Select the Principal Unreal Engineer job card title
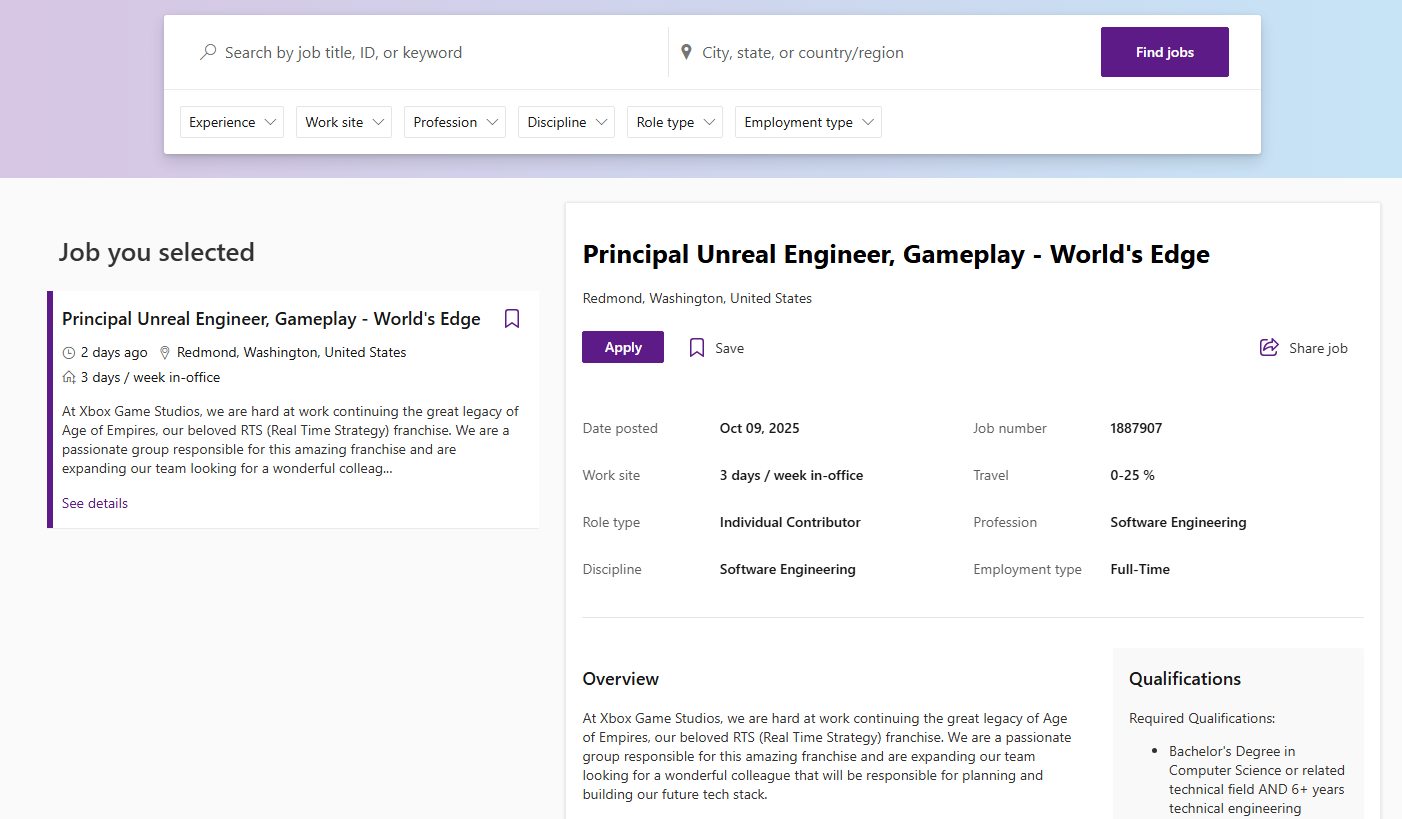1402x819 pixels. pyautogui.click(x=271, y=319)
